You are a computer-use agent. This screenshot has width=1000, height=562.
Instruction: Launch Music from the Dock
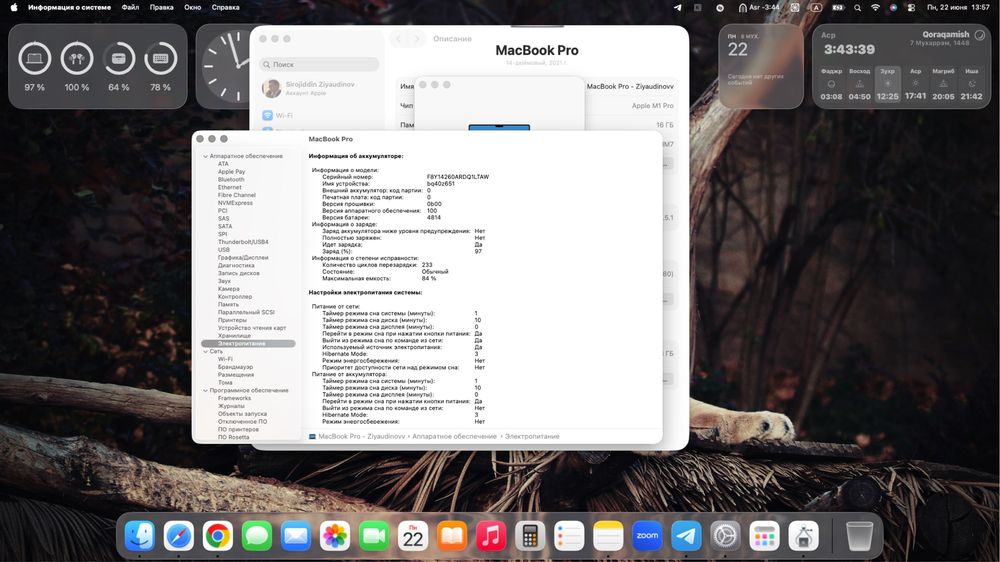tap(491, 536)
